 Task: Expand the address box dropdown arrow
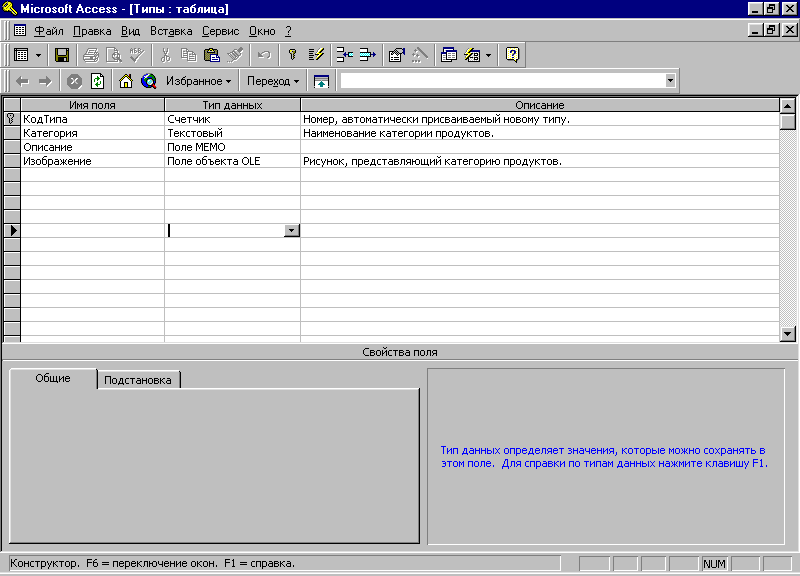click(x=670, y=81)
